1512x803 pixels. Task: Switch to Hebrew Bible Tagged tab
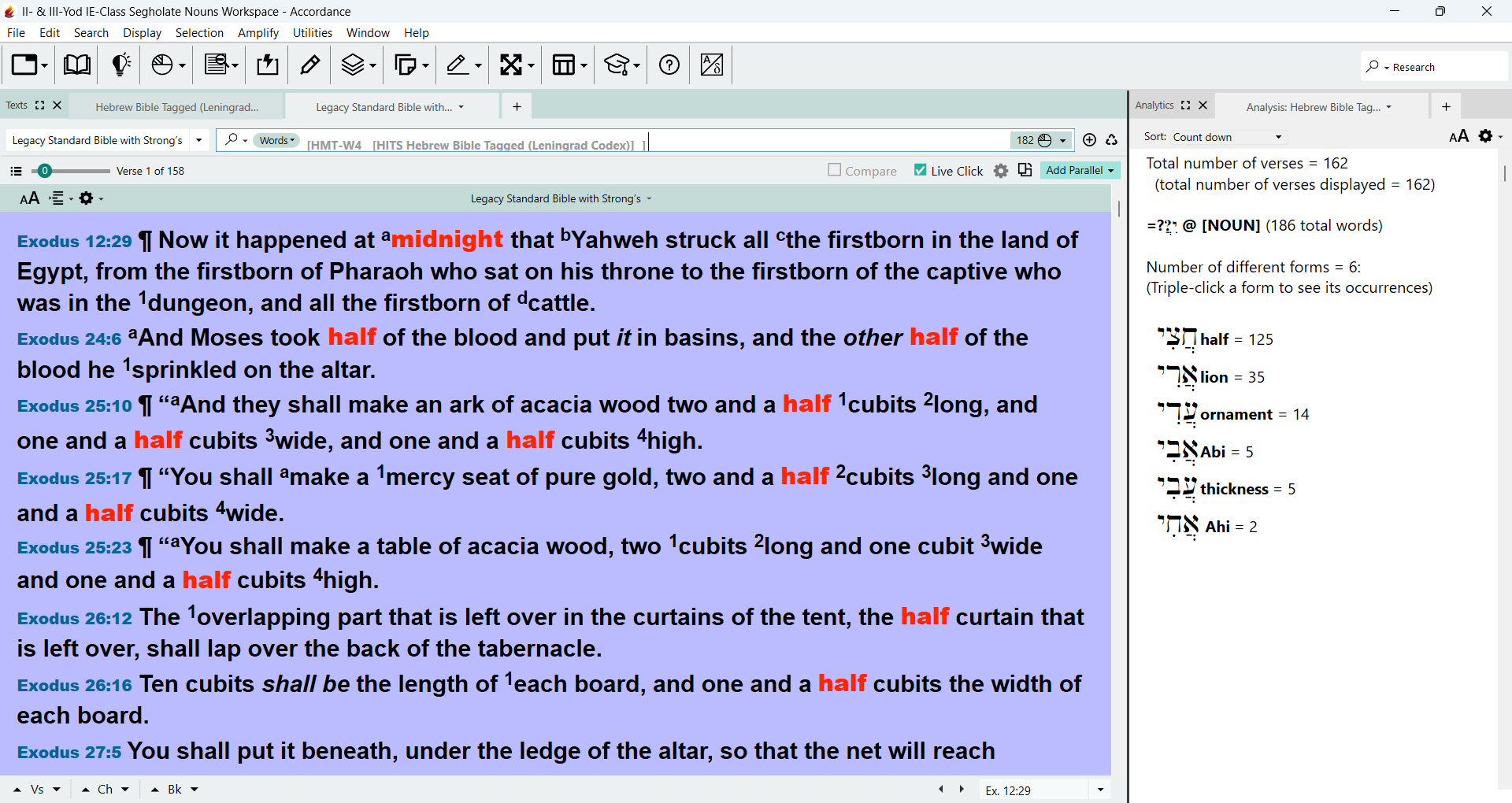coord(177,107)
